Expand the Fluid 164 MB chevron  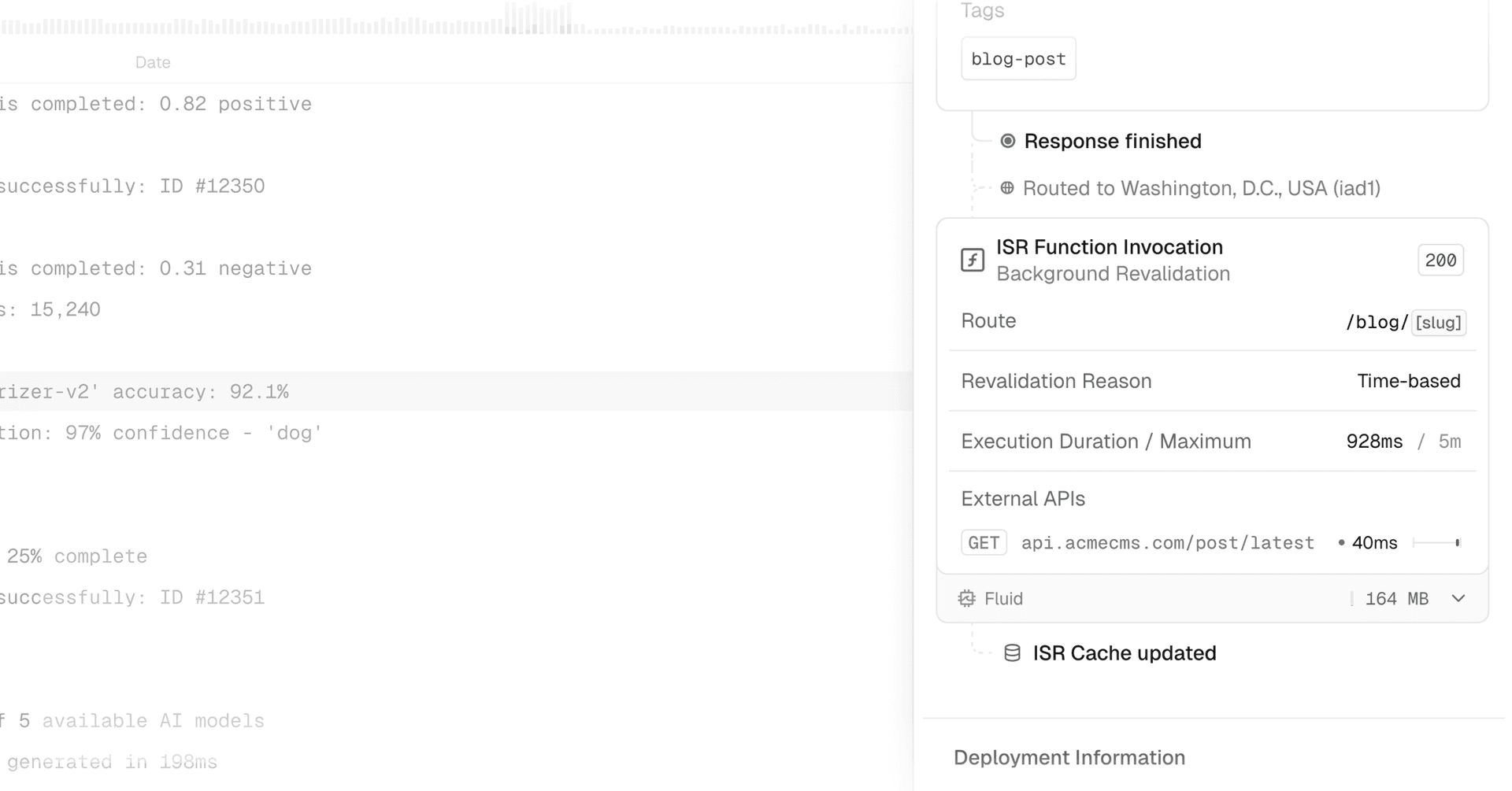pos(1458,599)
